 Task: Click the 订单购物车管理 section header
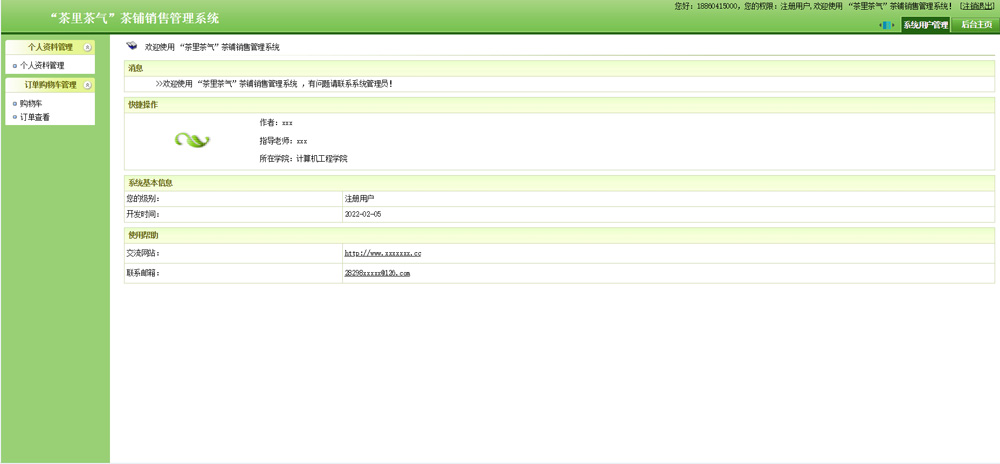[x=50, y=85]
